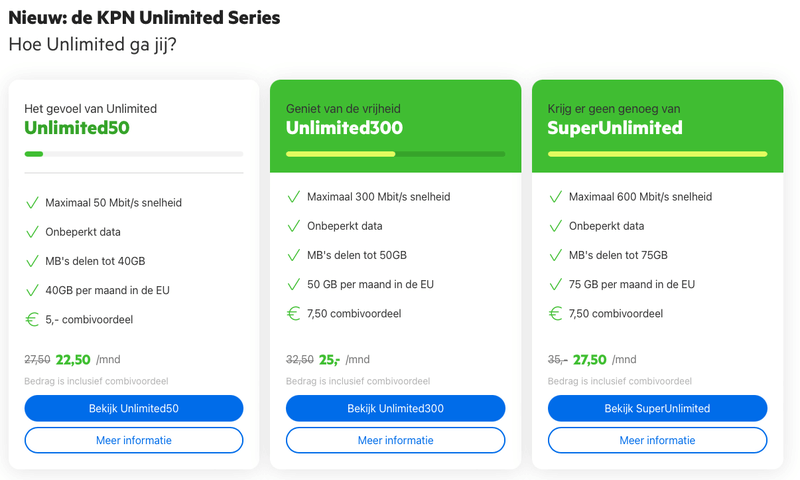
Task: Click checkmark next to Maximaal 300 Mbit/s snelheid
Action: (x=294, y=197)
